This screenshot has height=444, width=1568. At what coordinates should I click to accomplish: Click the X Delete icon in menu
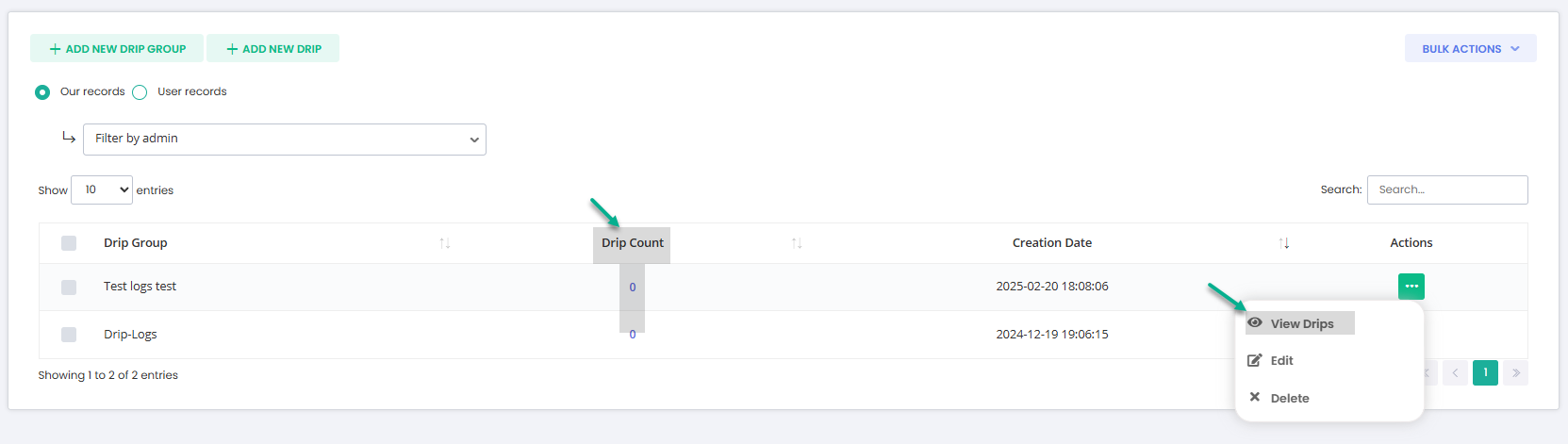1255,397
